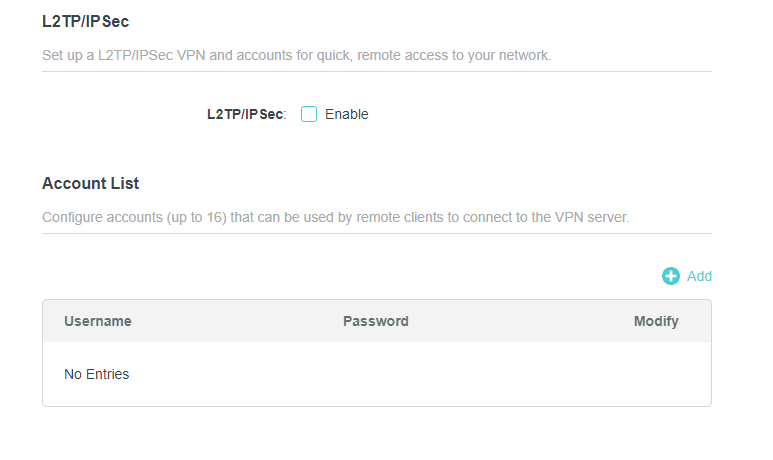Click the bottom border of the account table
The width and height of the screenshot is (773, 460).
(x=376, y=406)
